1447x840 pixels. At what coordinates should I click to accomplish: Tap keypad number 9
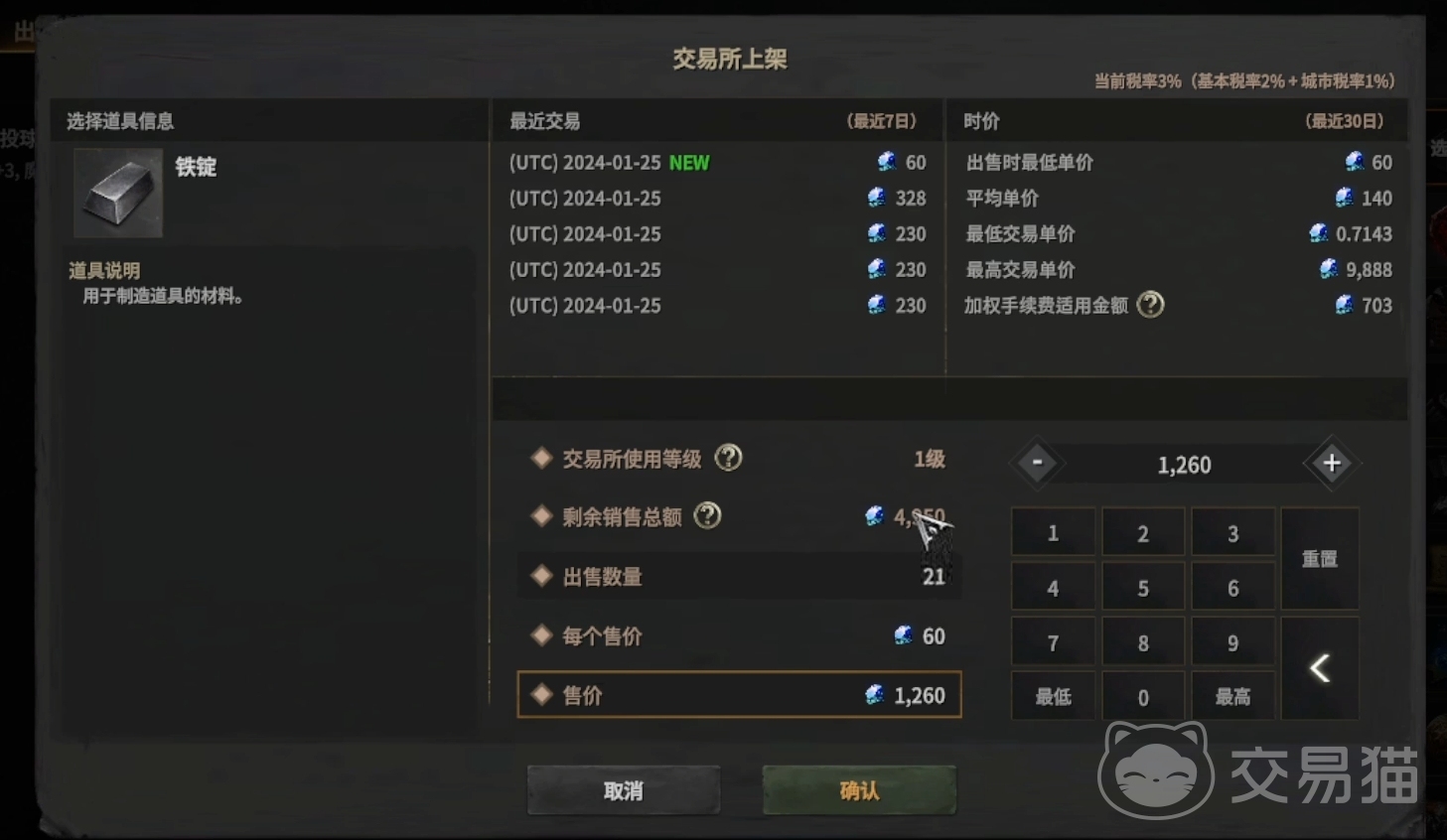(x=1232, y=642)
